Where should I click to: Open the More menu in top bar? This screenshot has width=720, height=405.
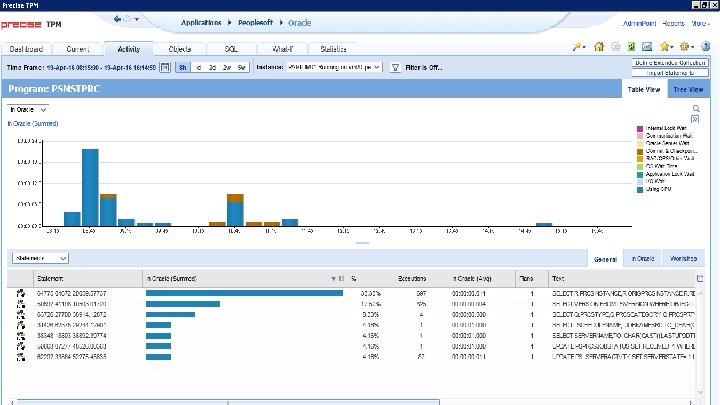pyautogui.click(x=700, y=23)
